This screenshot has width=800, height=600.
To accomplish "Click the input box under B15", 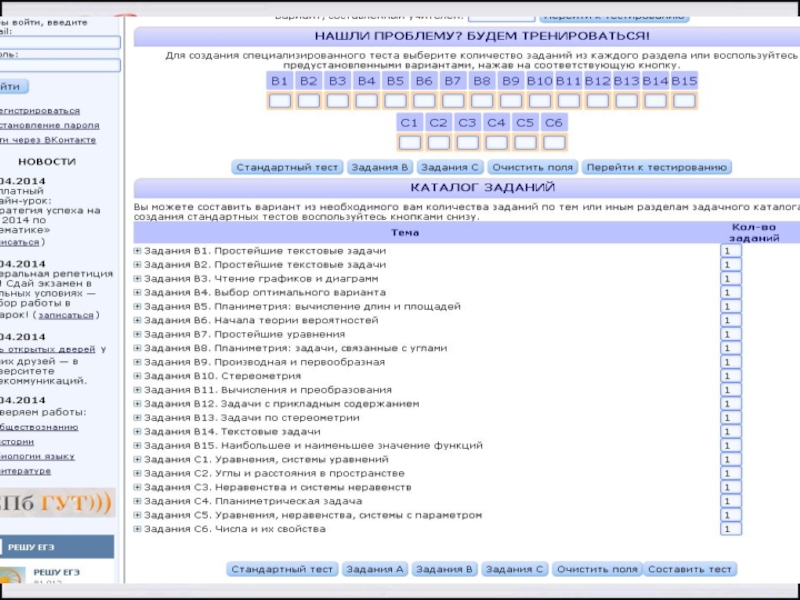I will point(684,101).
